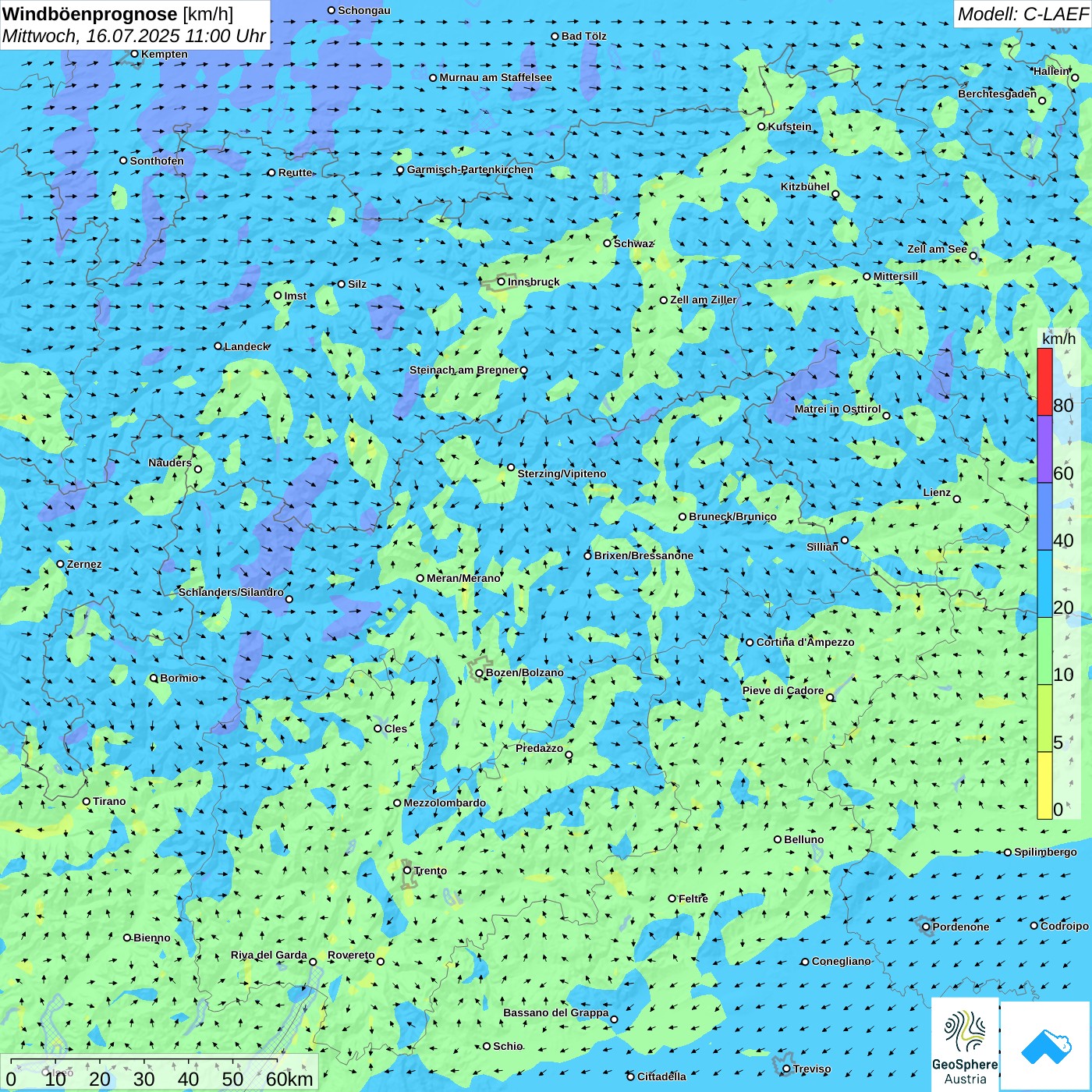Choose the green 10–20 km/h legend swatch

coord(1044,651)
